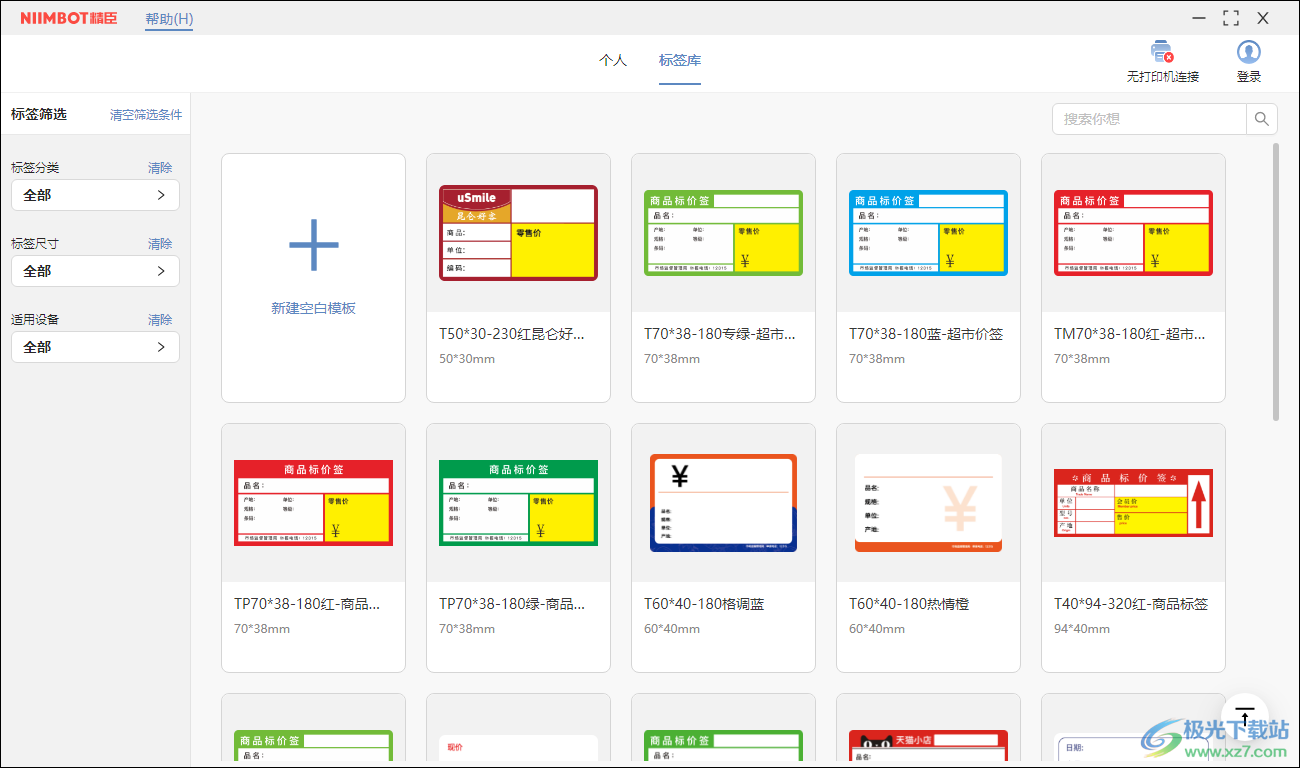Open the 日期 template in the bottom row

point(1133,750)
